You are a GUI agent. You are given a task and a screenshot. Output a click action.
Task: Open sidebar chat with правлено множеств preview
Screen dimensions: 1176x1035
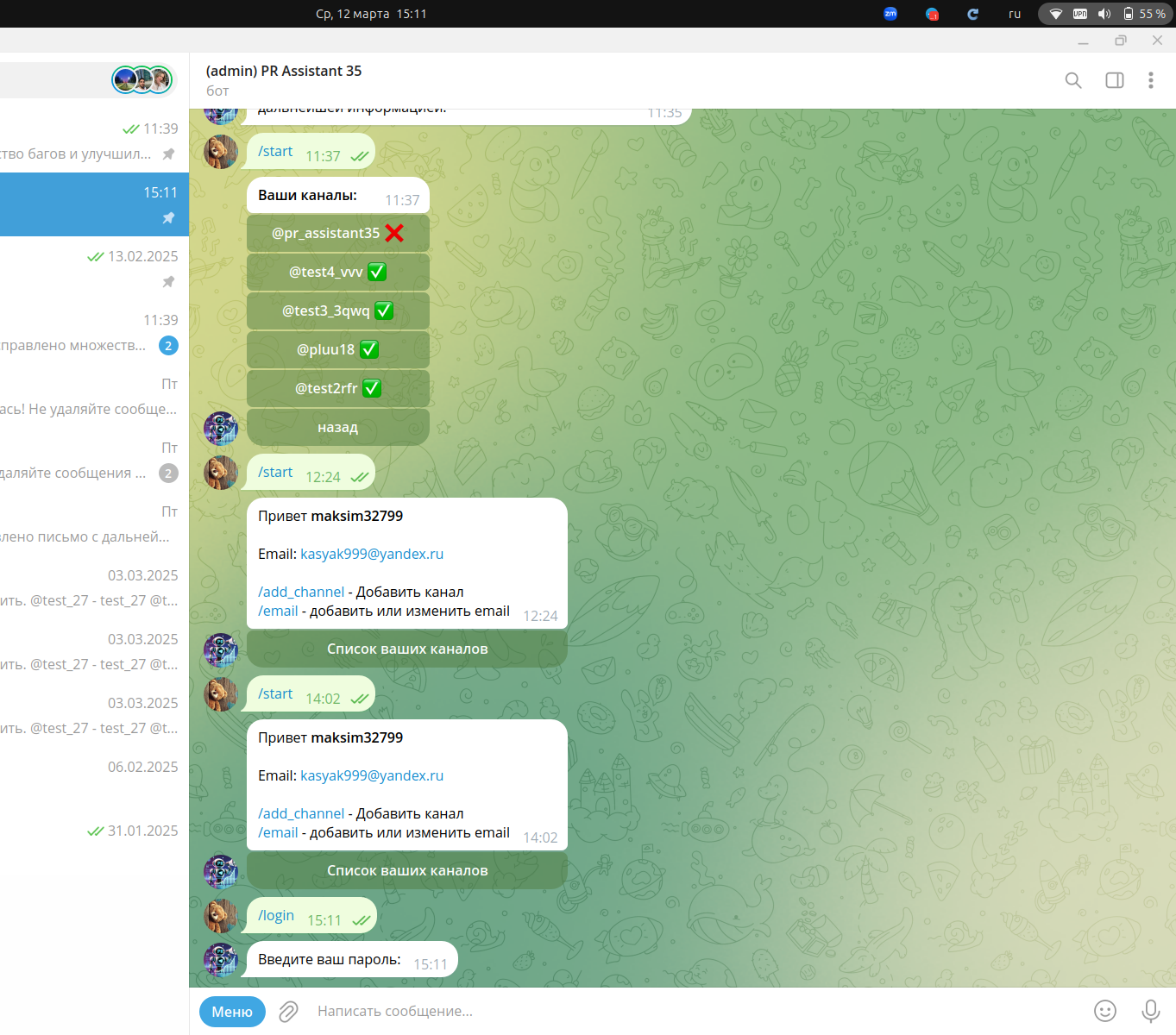(94, 332)
